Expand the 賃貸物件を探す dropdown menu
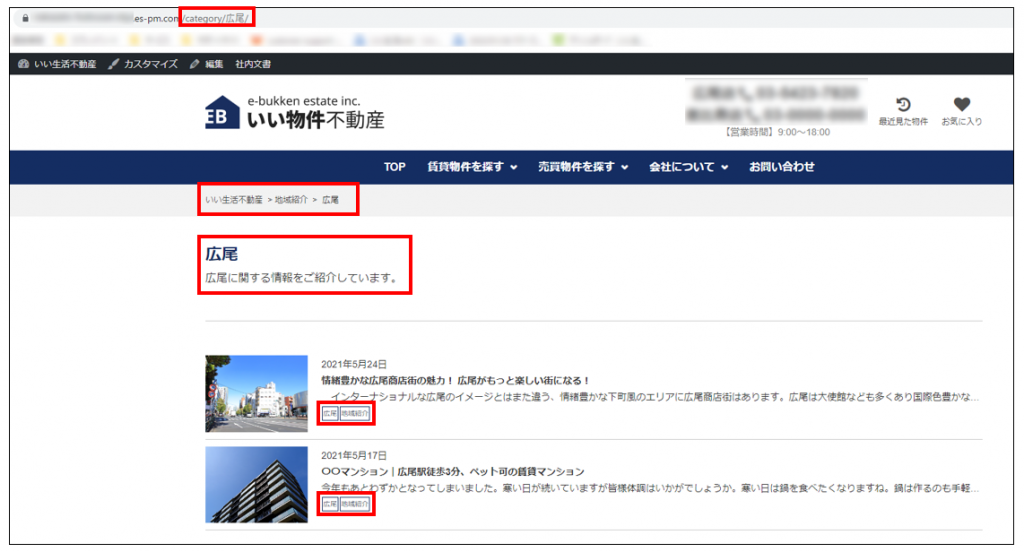The image size is (1024, 552). (472, 167)
